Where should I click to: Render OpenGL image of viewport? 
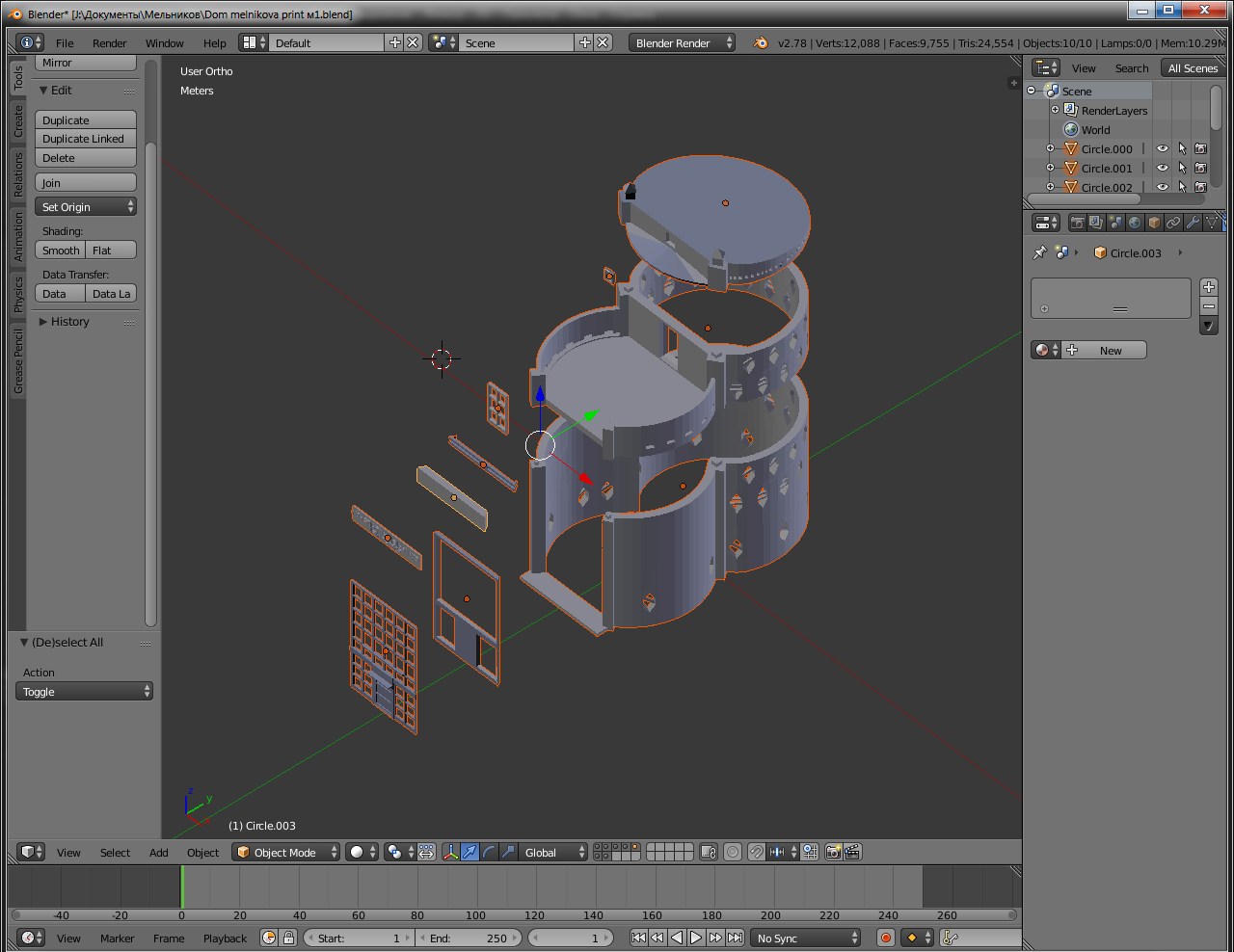(x=834, y=852)
